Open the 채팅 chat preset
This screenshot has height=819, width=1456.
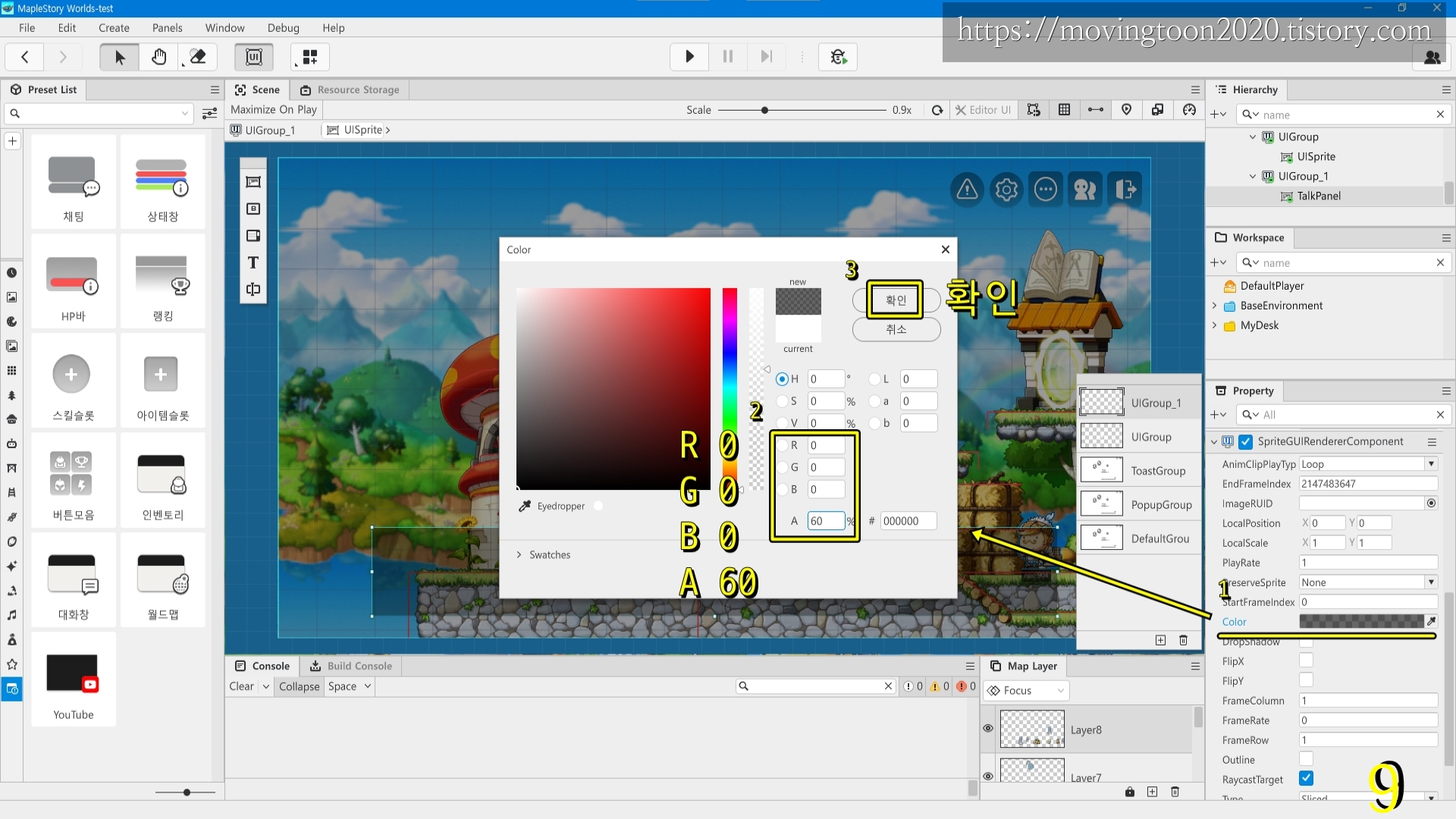74,182
